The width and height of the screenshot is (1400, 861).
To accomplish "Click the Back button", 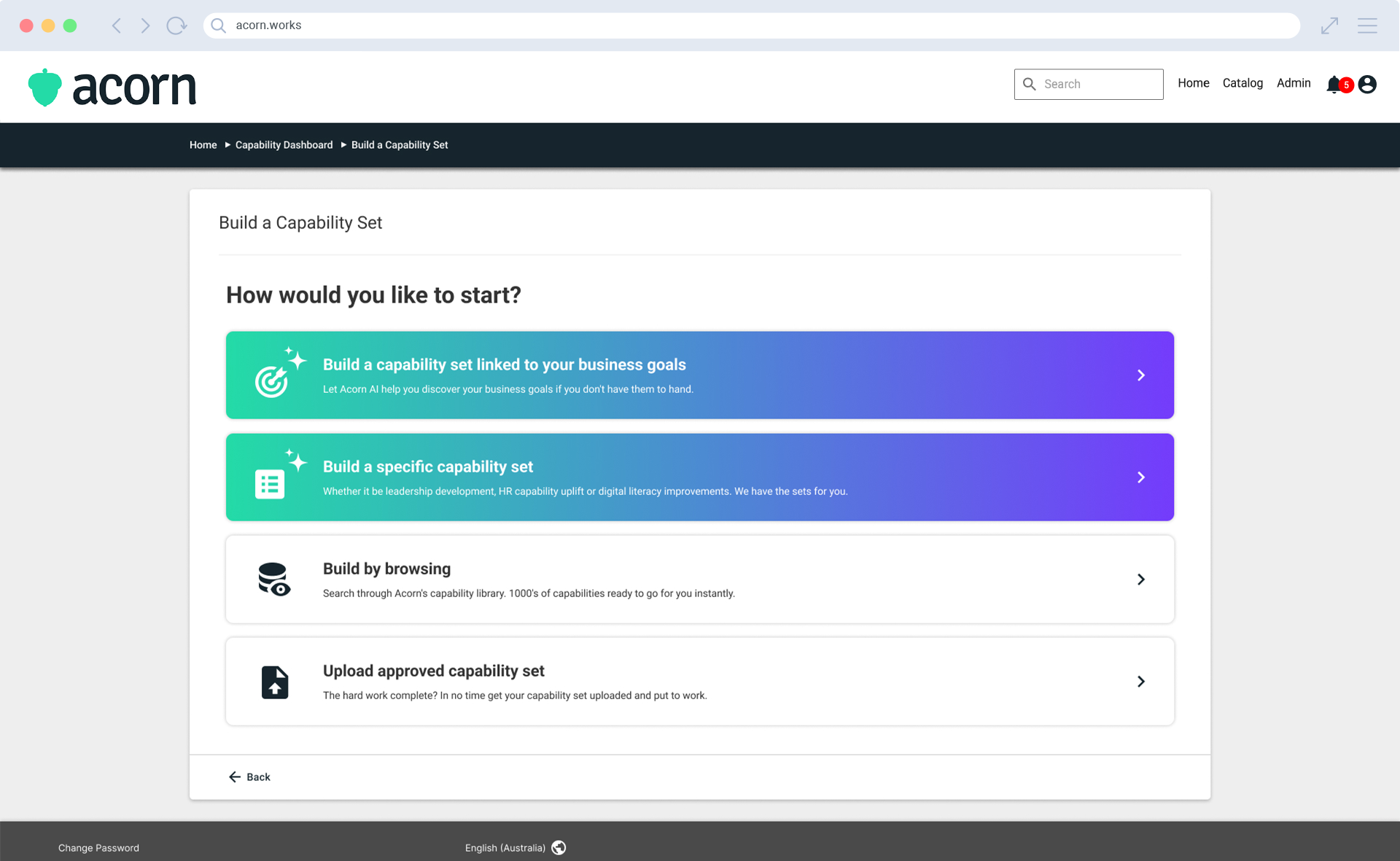I will pos(250,777).
